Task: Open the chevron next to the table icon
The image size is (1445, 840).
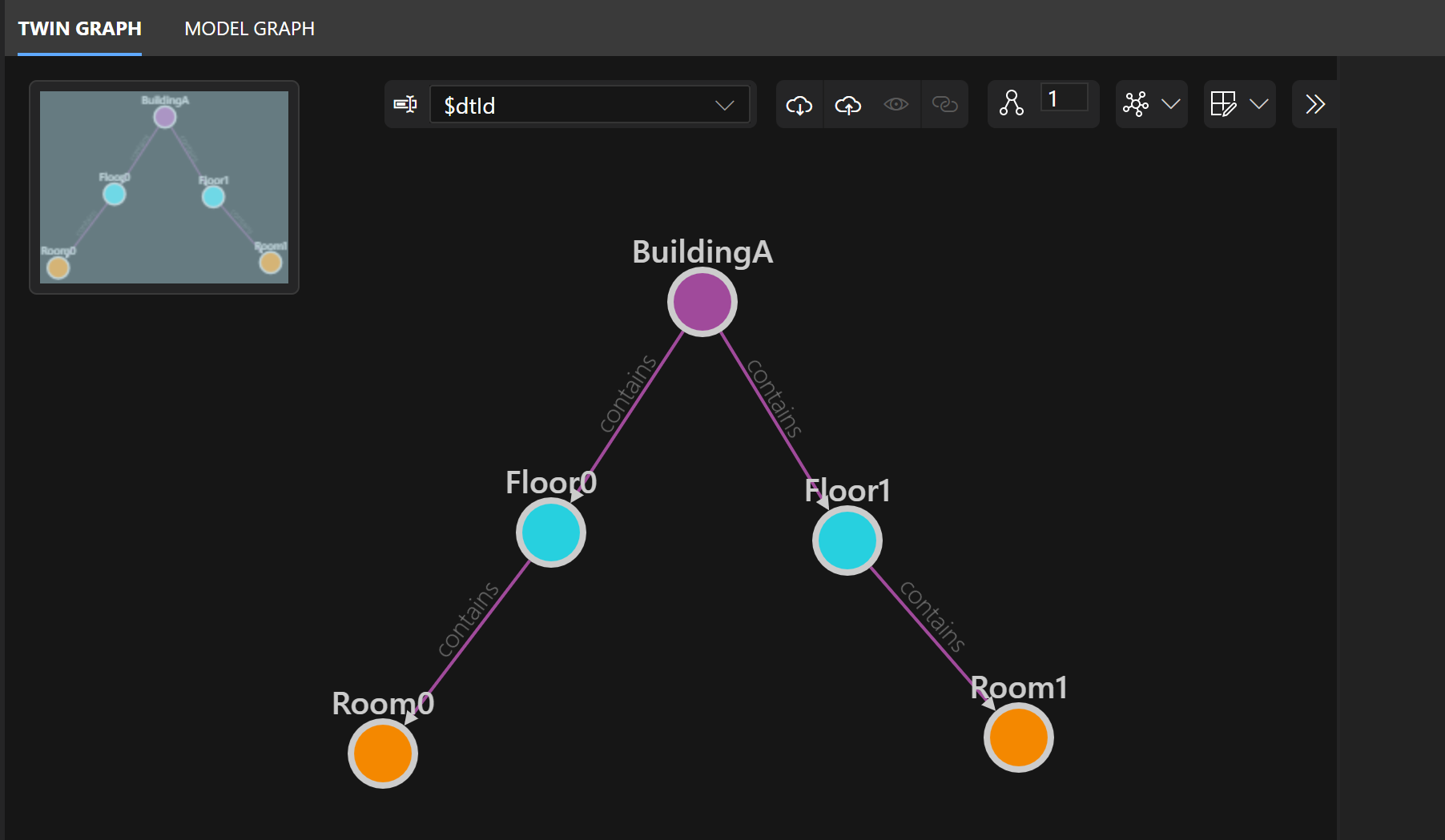Action: [x=1258, y=104]
